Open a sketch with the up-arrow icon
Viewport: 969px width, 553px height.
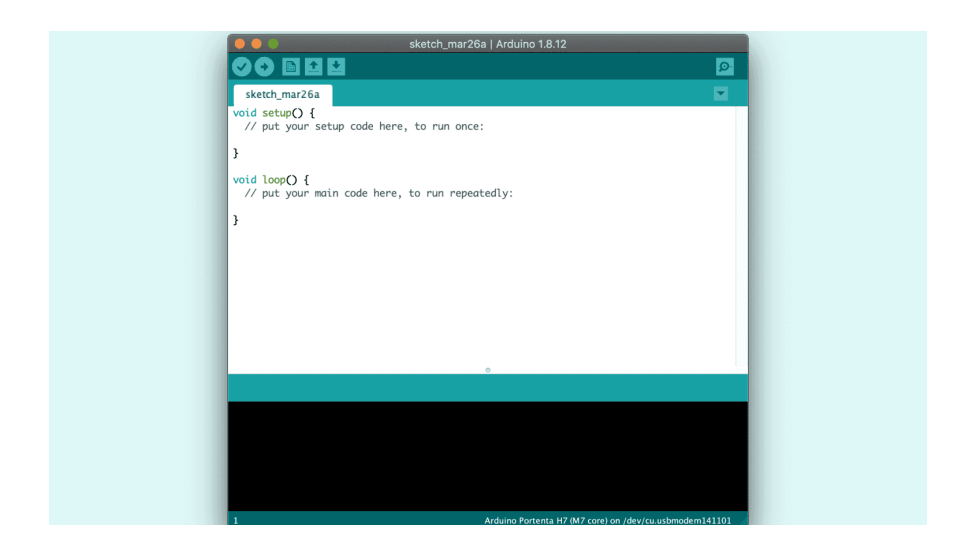pos(314,67)
